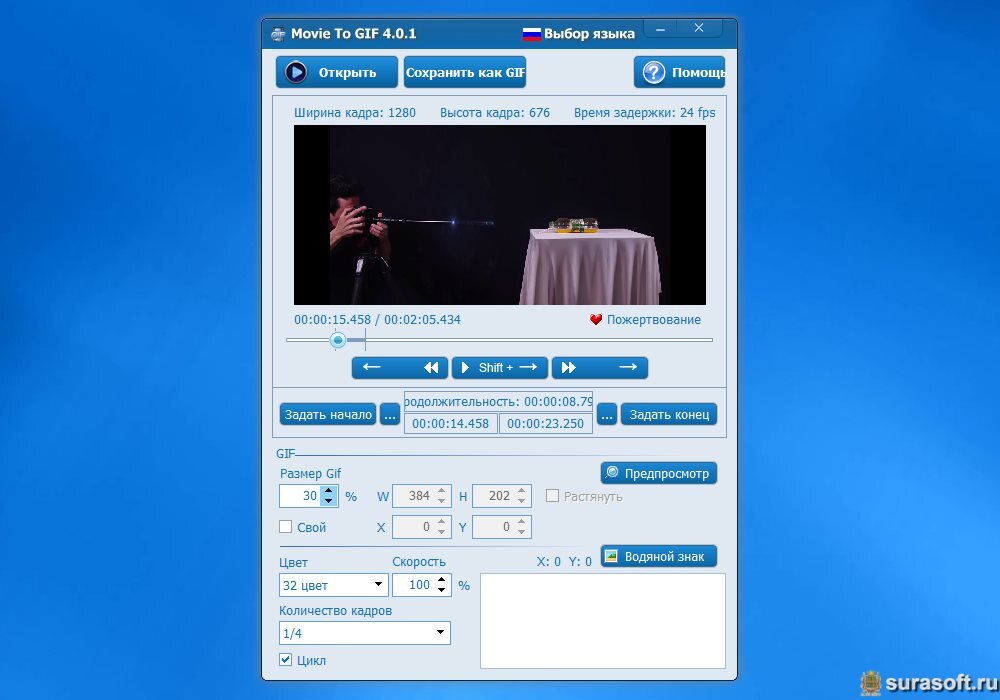Click the Высота кадра: 676 text
This screenshot has height=700, width=1000.
tap(494, 113)
